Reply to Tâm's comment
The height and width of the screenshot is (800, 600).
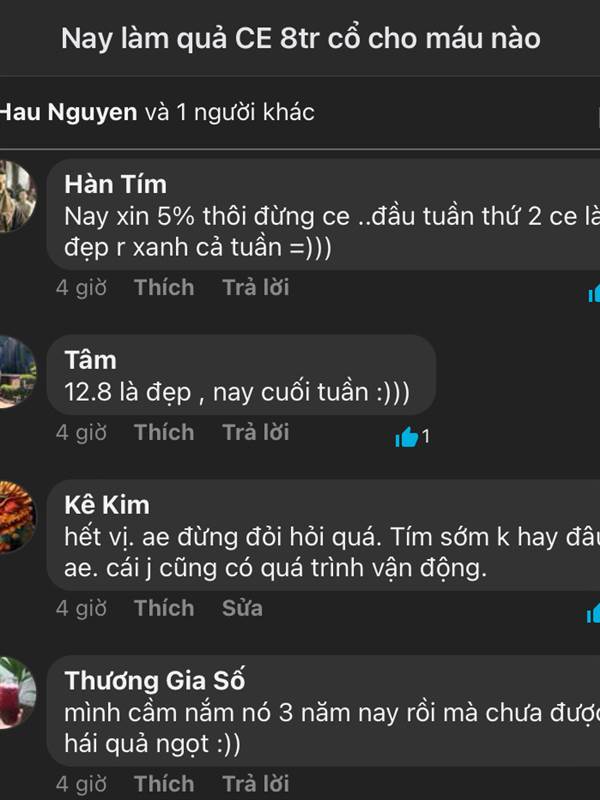(x=256, y=432)
